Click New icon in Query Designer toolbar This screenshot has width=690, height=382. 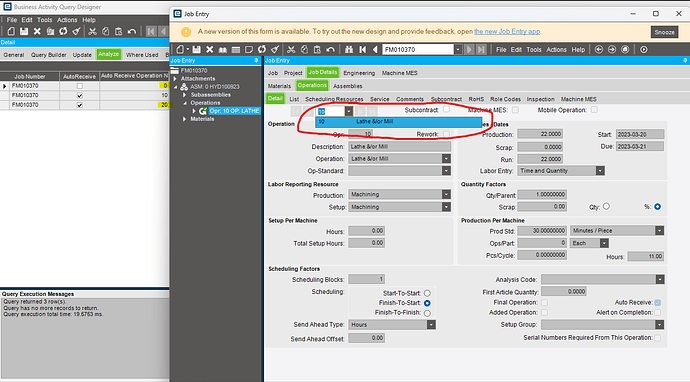11,31
